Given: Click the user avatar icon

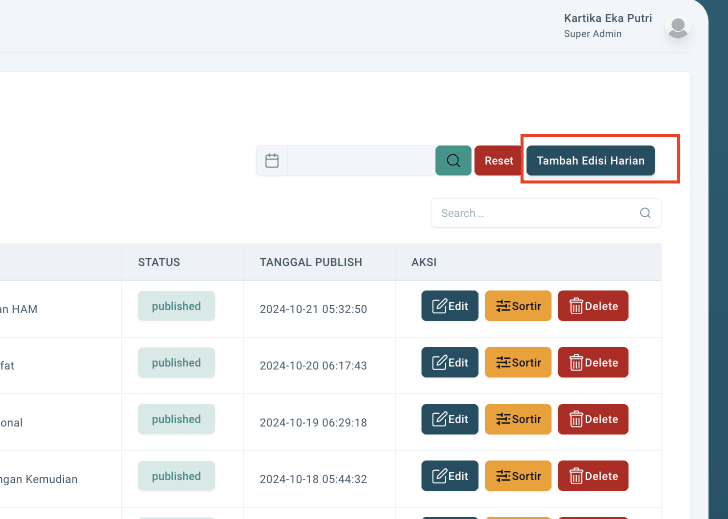Looking at the screenshot, I should click(678, 28).
